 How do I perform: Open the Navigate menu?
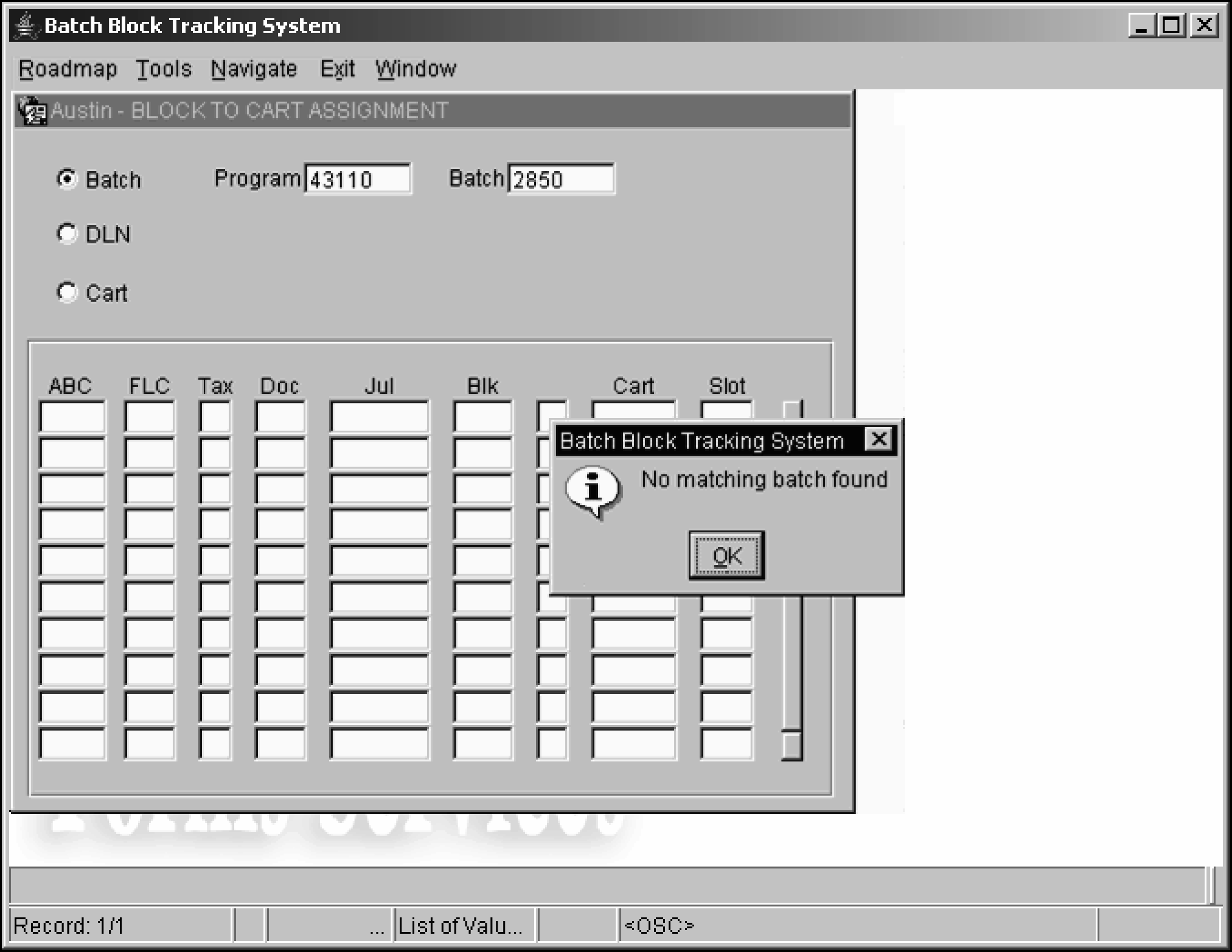pyautogui.click(x=254, y=69)
